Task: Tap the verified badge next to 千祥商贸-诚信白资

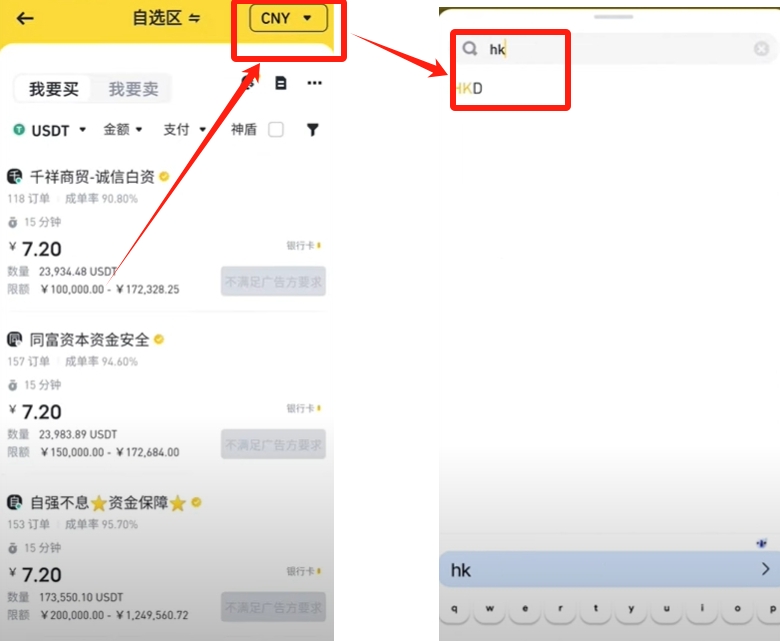Action: 164,177
